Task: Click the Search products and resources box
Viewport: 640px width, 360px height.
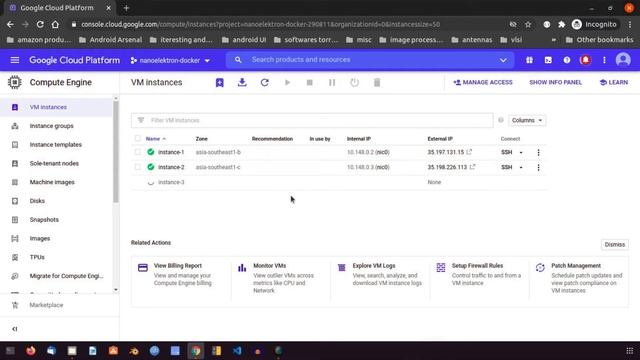Action: point(369,60)
